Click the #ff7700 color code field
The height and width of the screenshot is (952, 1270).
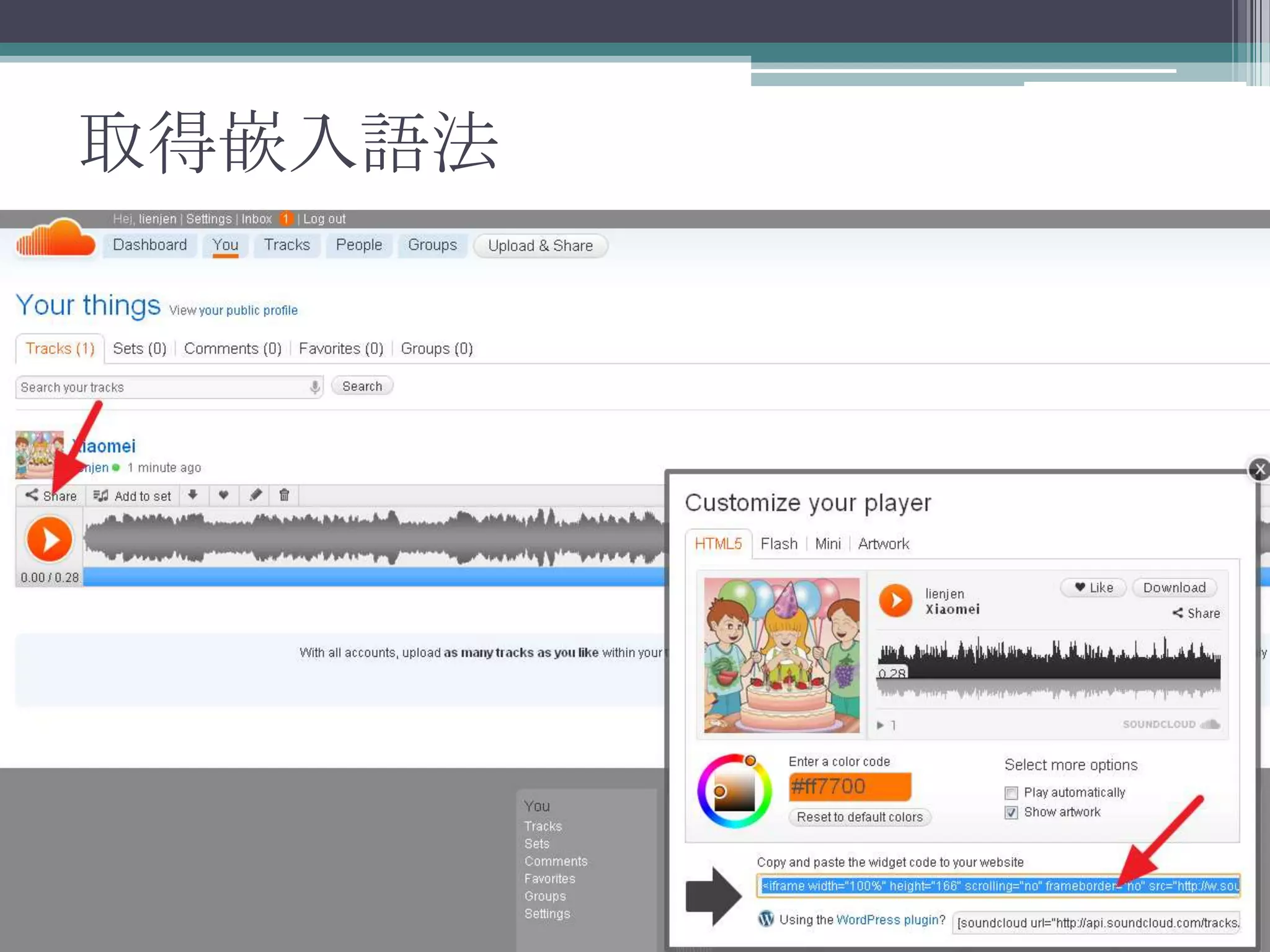tap(850, 787)
